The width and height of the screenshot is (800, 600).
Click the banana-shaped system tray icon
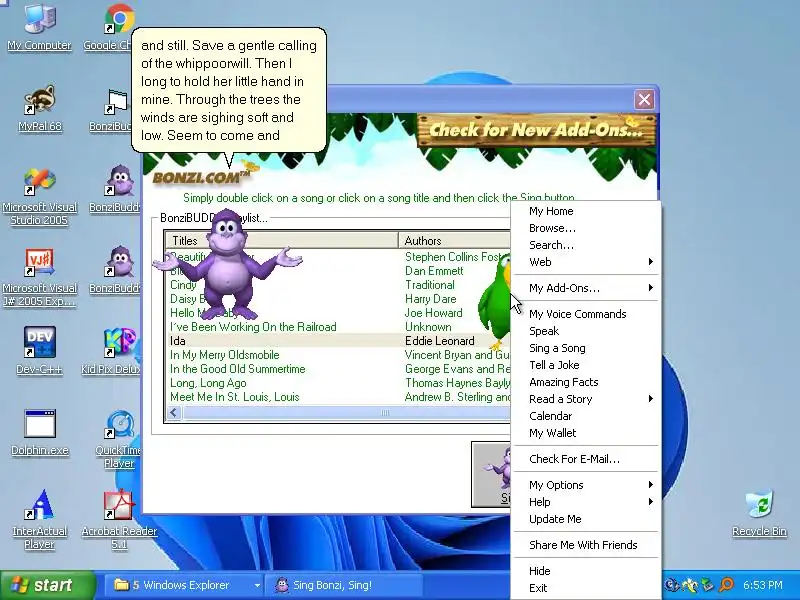(690, 585)
